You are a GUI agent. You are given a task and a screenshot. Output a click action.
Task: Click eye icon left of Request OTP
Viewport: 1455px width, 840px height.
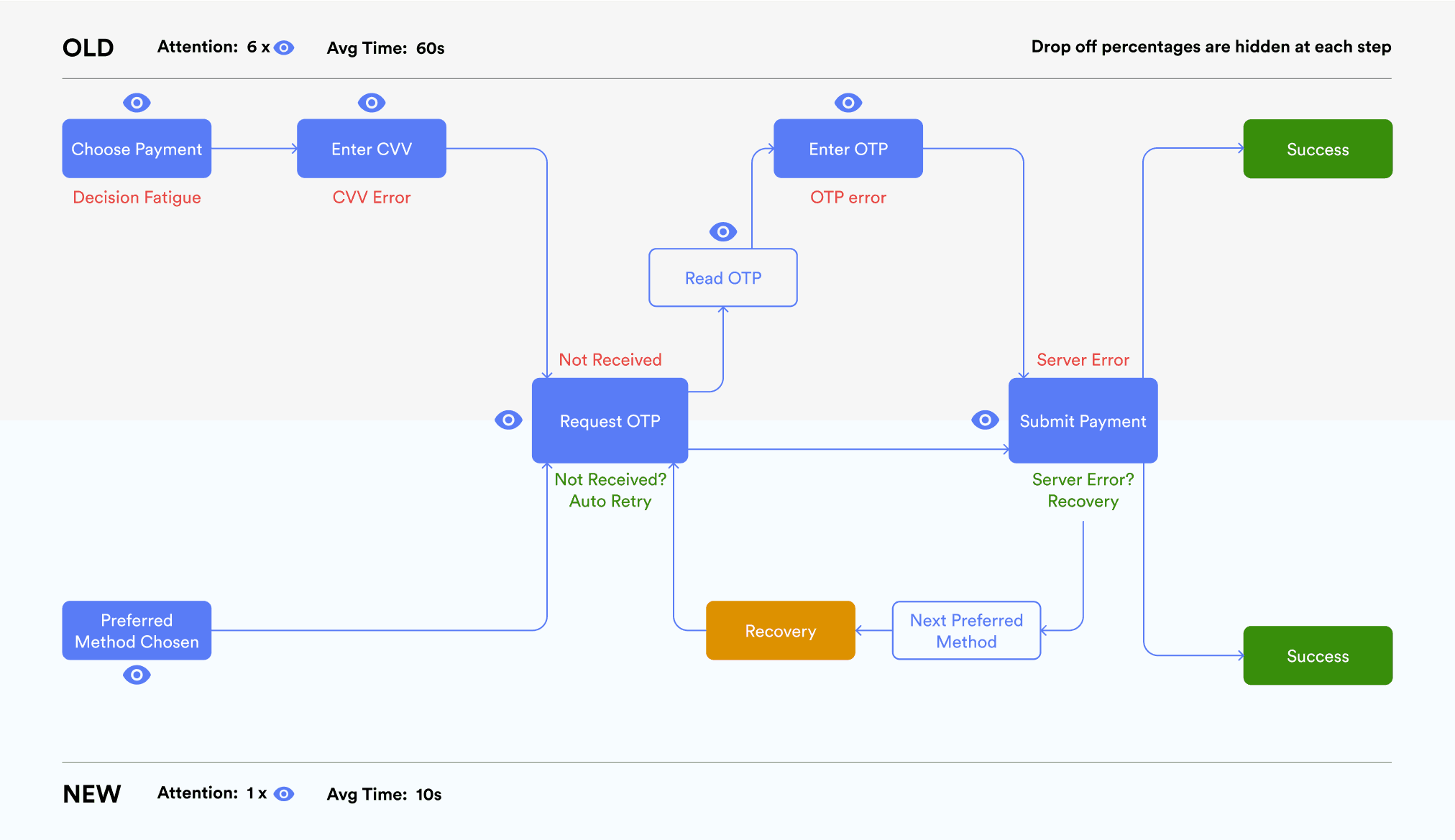point(508,420)
